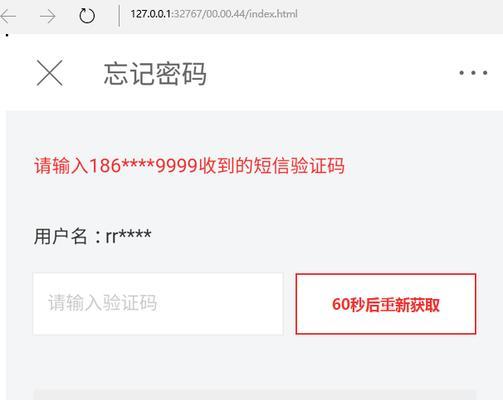Click the 忘记密码 page title
The image size is (503, 400).
pos(155,74)
